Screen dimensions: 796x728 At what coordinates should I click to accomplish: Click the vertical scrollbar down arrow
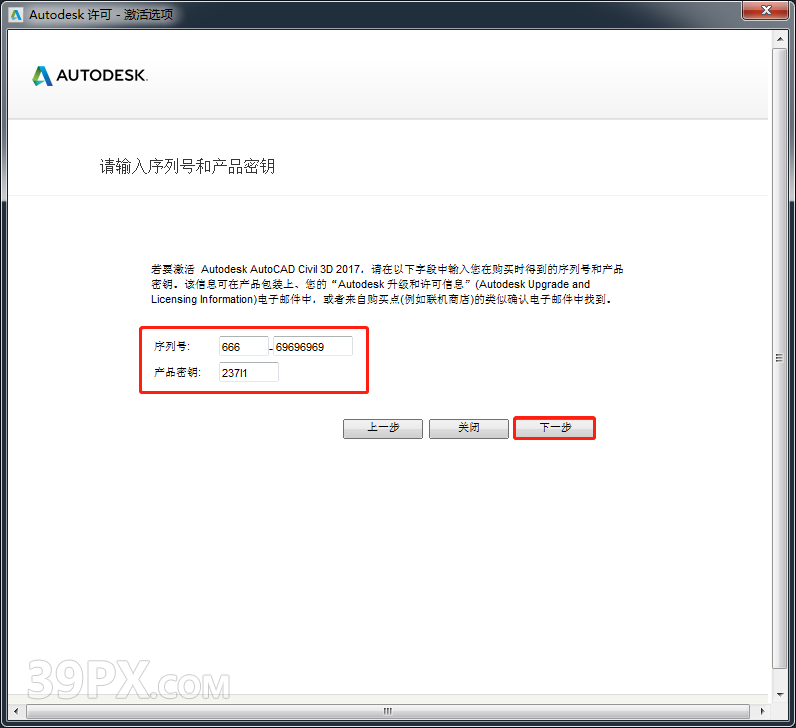pyautogui.click(x=780, y=694)
